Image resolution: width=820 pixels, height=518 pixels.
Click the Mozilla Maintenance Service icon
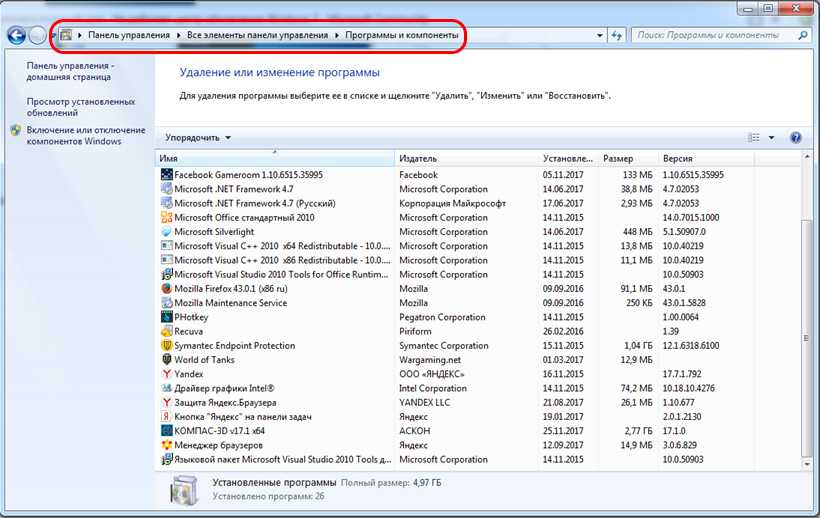(x=166, y=303)
